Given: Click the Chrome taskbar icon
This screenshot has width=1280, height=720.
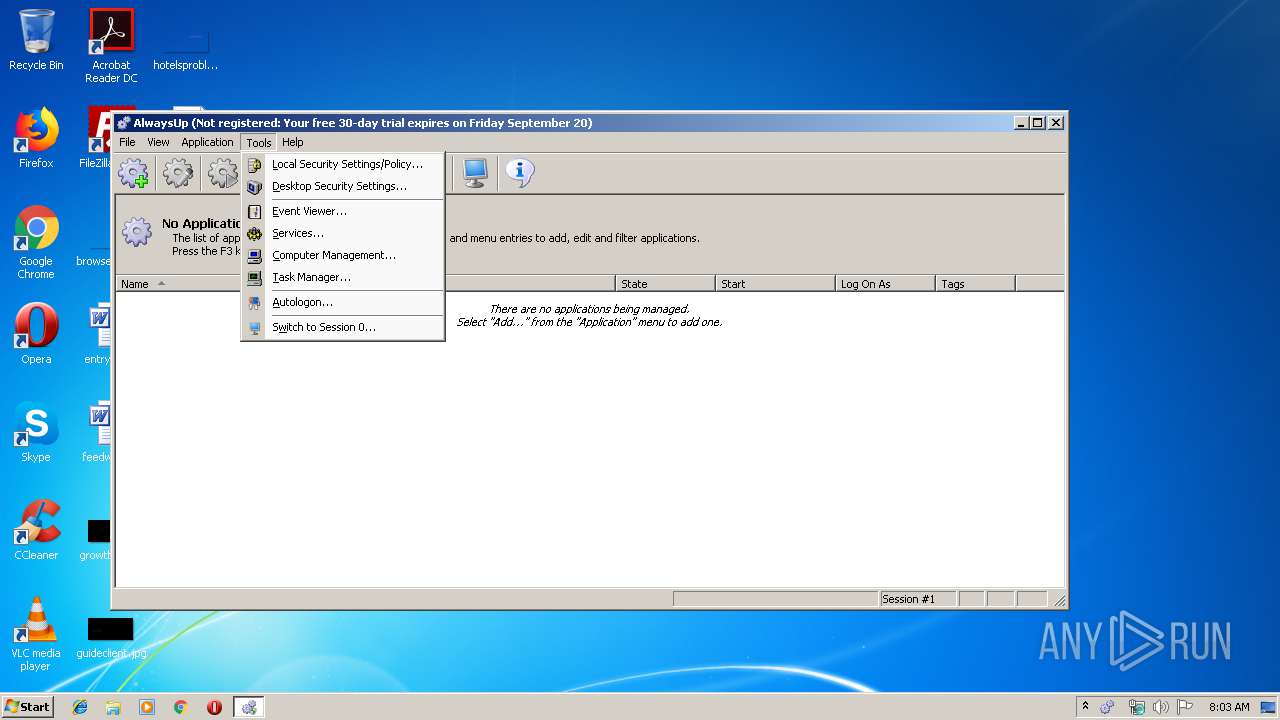Looking at the screenshot, I should tap(181, 707).
